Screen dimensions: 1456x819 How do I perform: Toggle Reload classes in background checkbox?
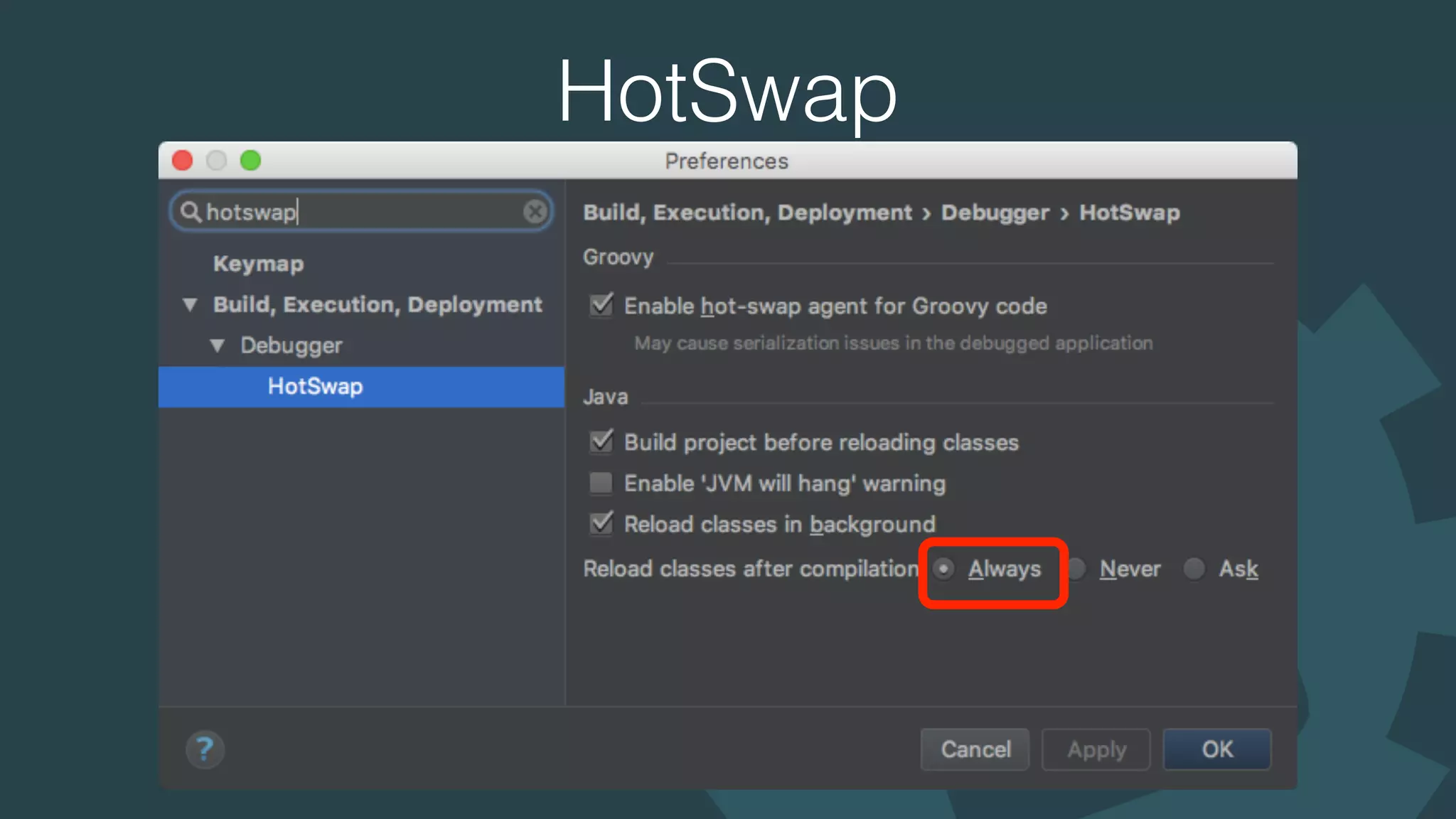pos(601,524)
